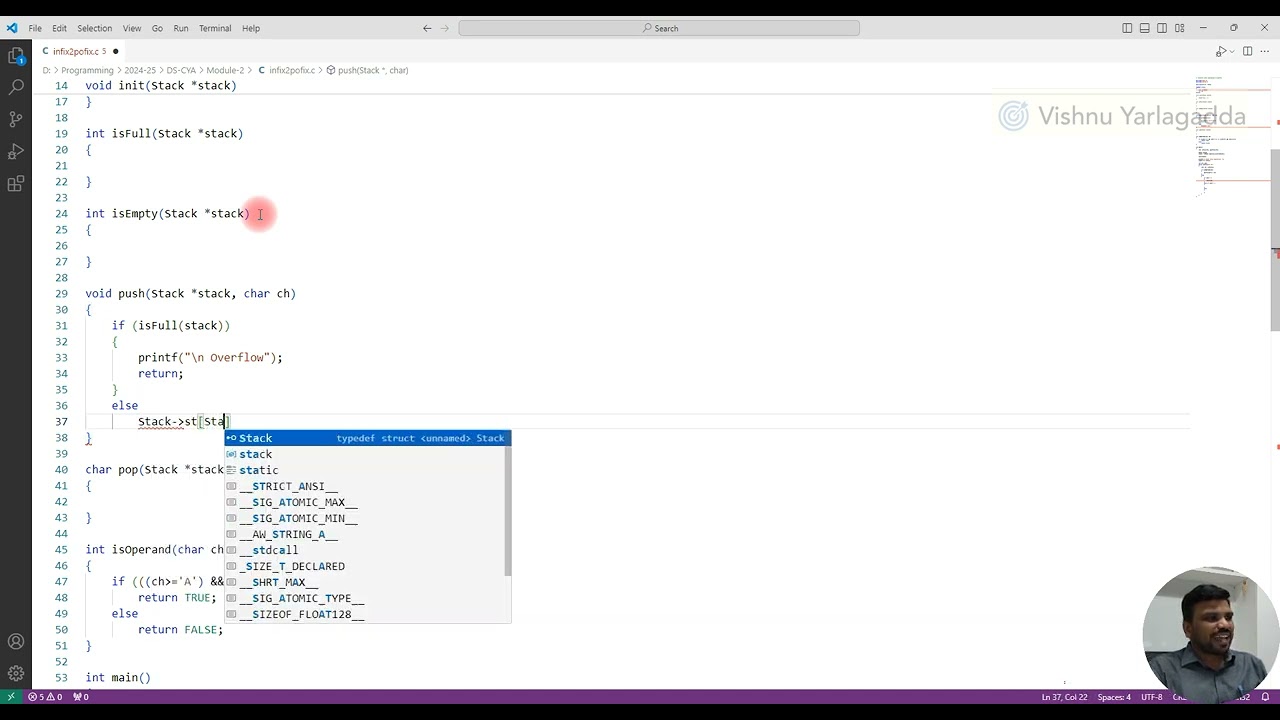Open Module-2 folder in breadcrumb

[225, 70]
